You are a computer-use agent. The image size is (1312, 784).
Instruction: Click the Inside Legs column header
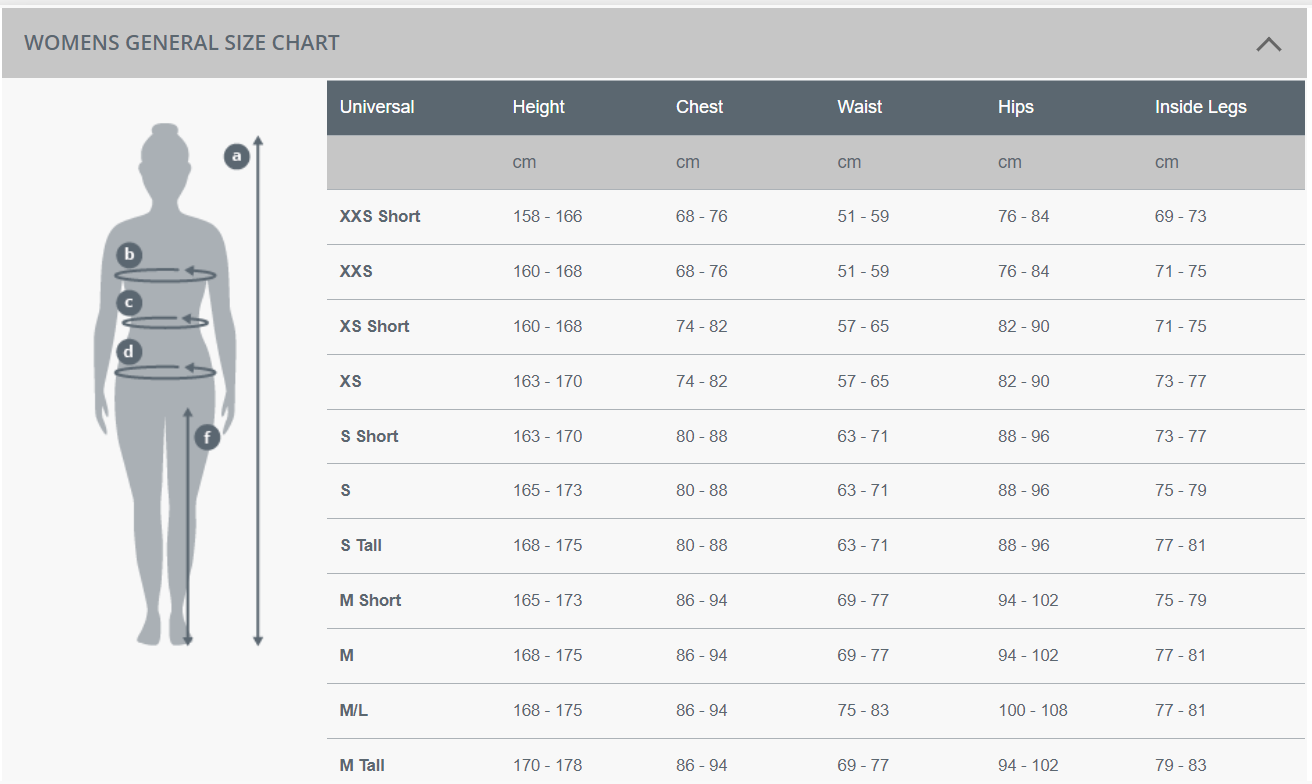[1200, 107]
